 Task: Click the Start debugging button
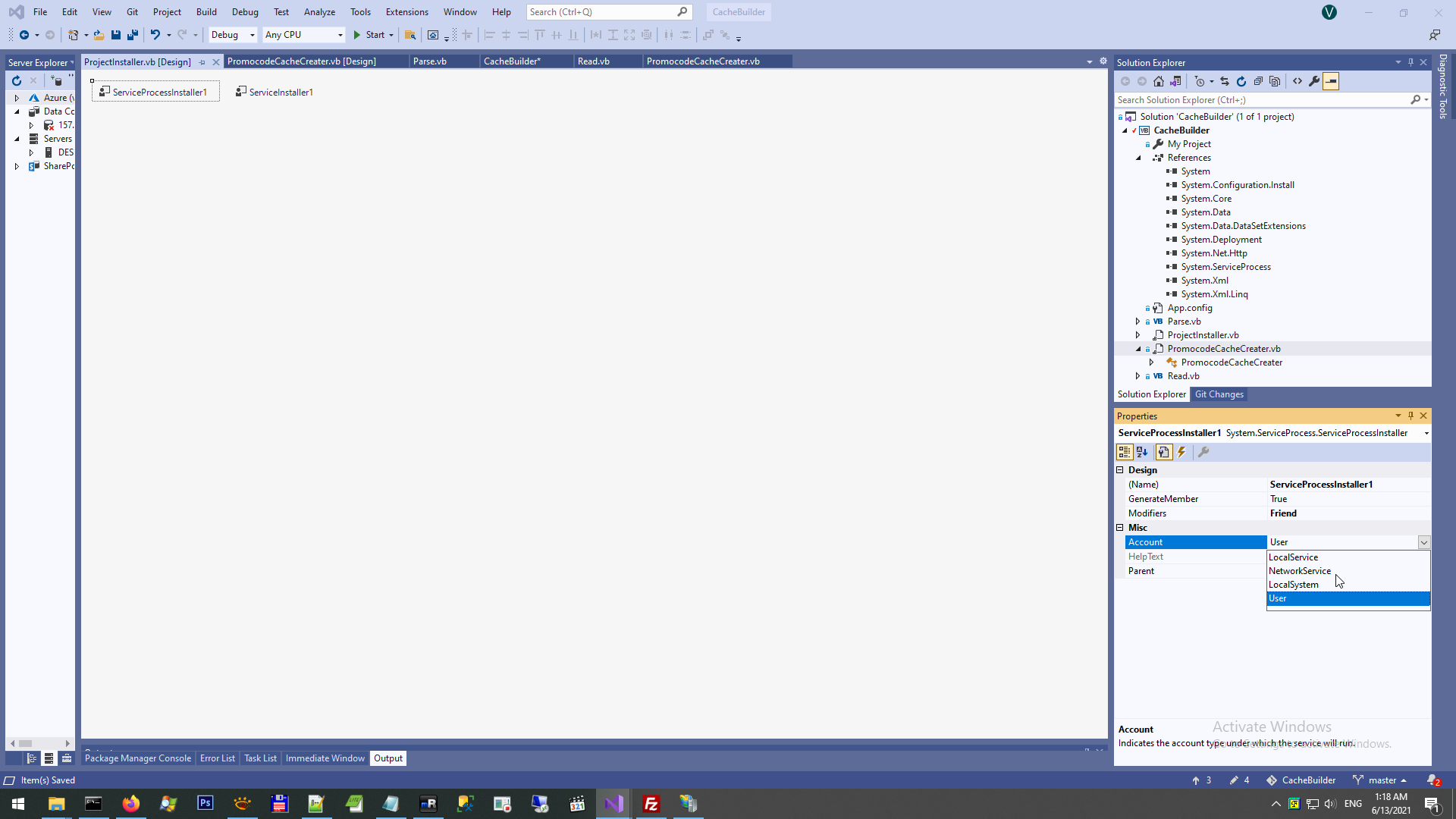click(369, 35)
